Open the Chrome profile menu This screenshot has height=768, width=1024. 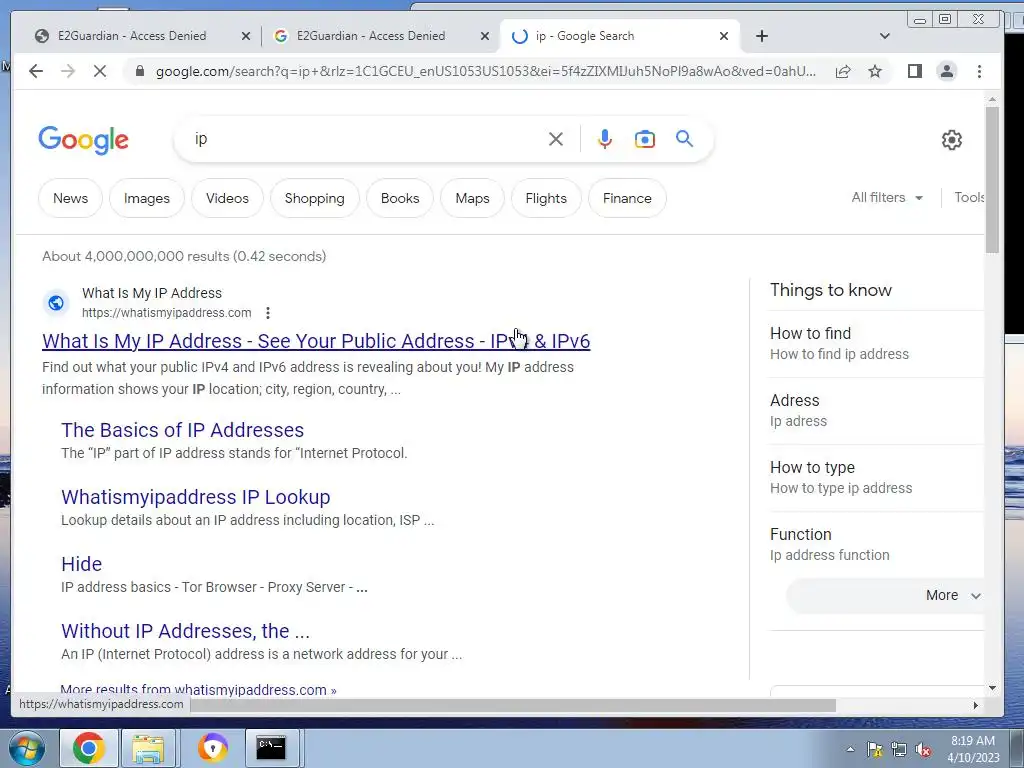coord(946,71)
